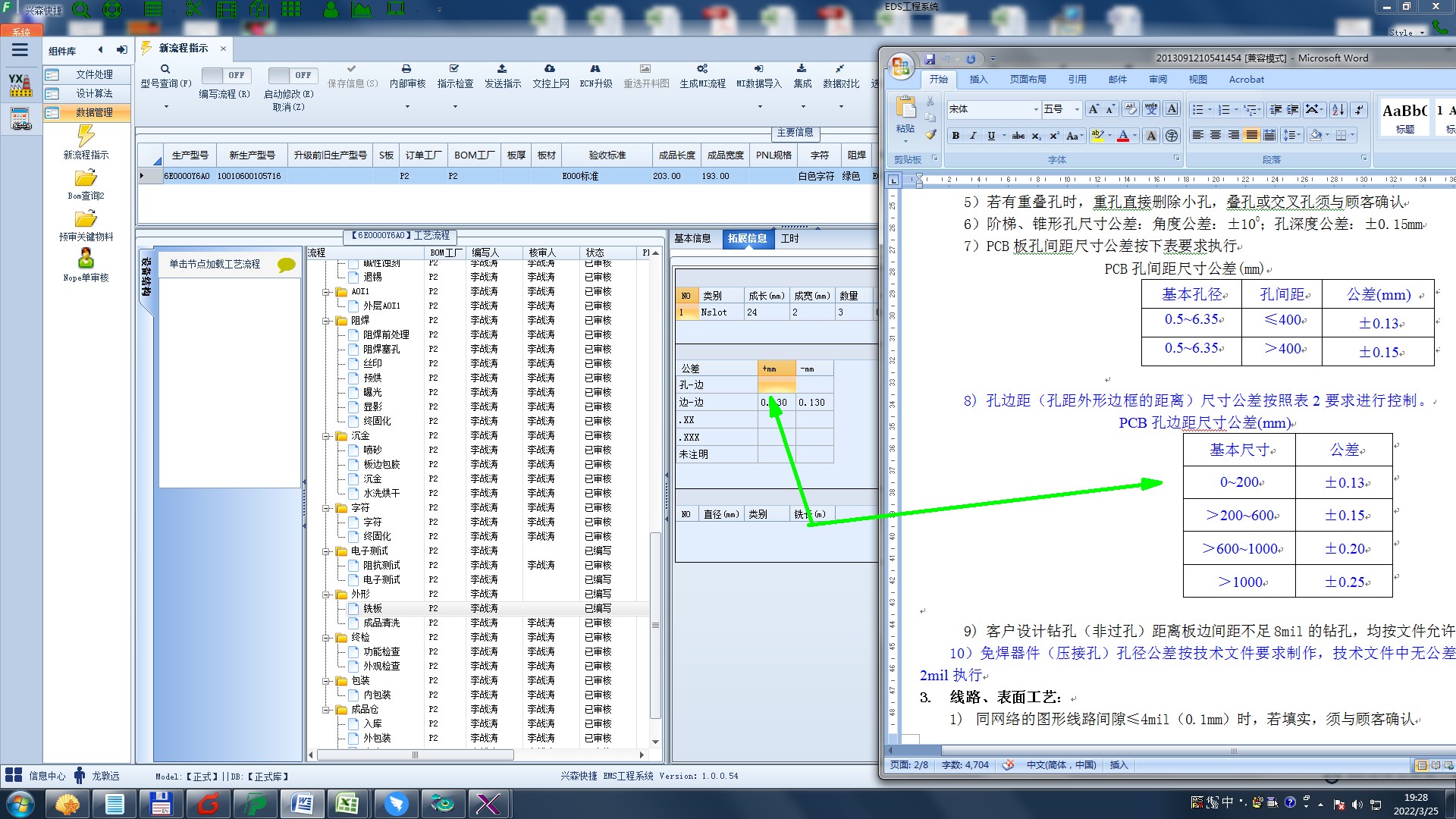Toggle Underline in Word

click(990, 136)
